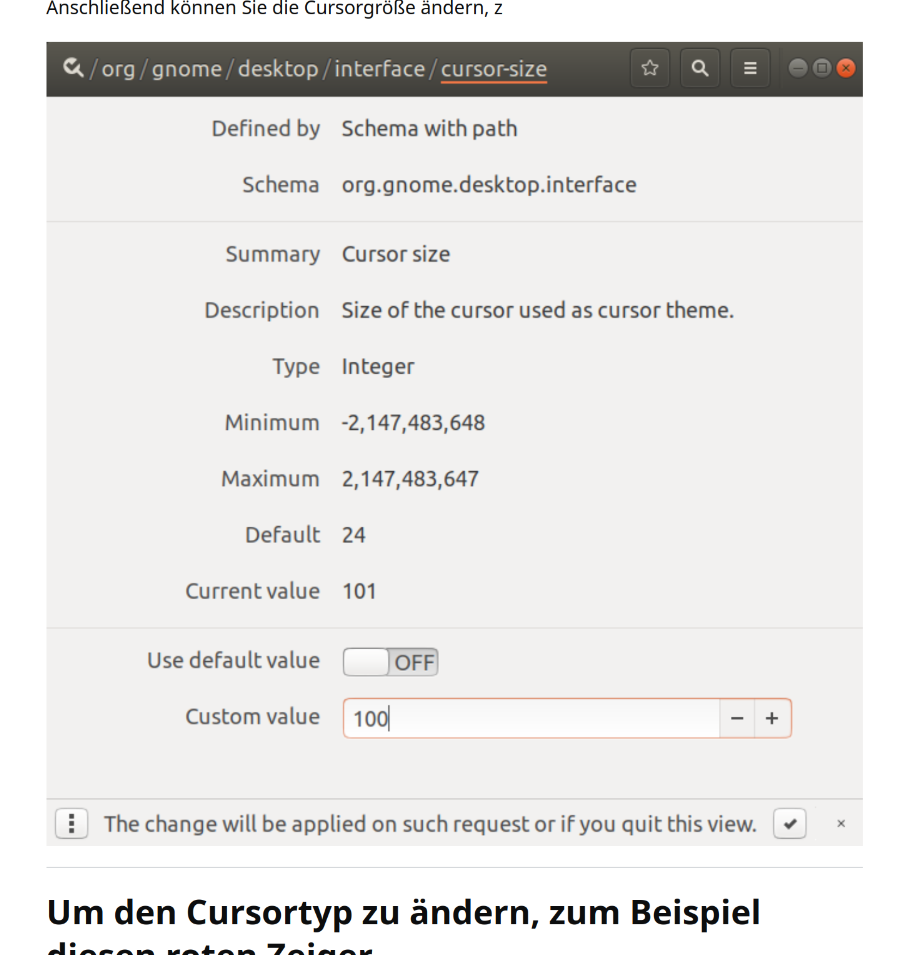Click the heading Um den Cursortyp zu ändern
Screen dimensions: 905x955
[x=403, y=926]
